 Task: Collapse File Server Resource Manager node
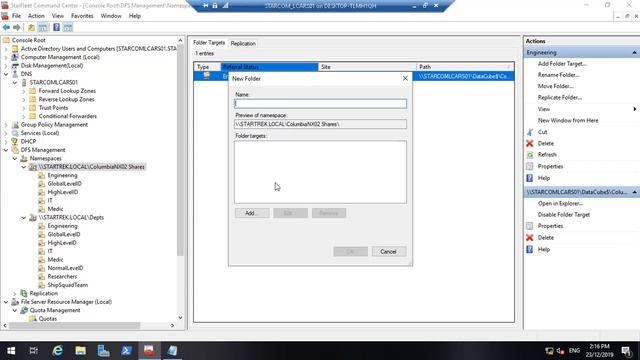[x=6, y=302]
